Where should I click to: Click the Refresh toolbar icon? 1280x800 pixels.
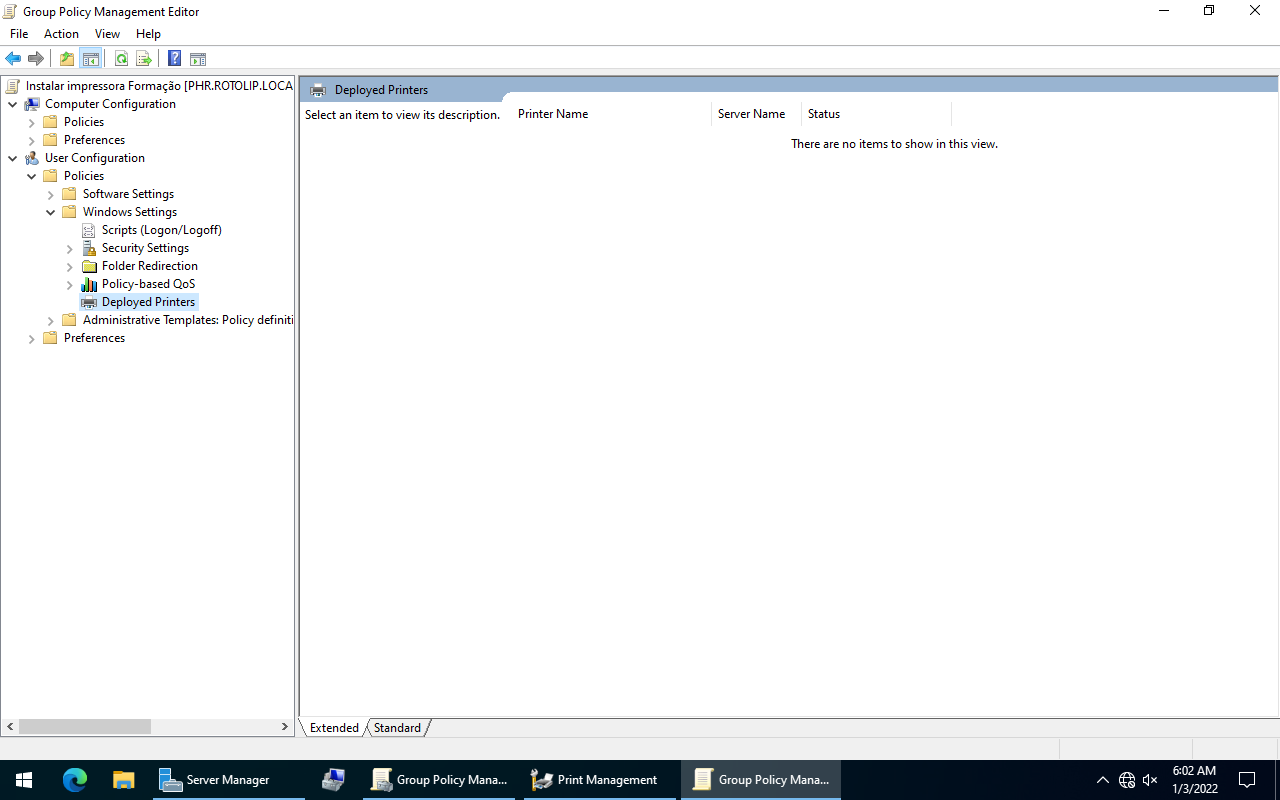[121, 59]
